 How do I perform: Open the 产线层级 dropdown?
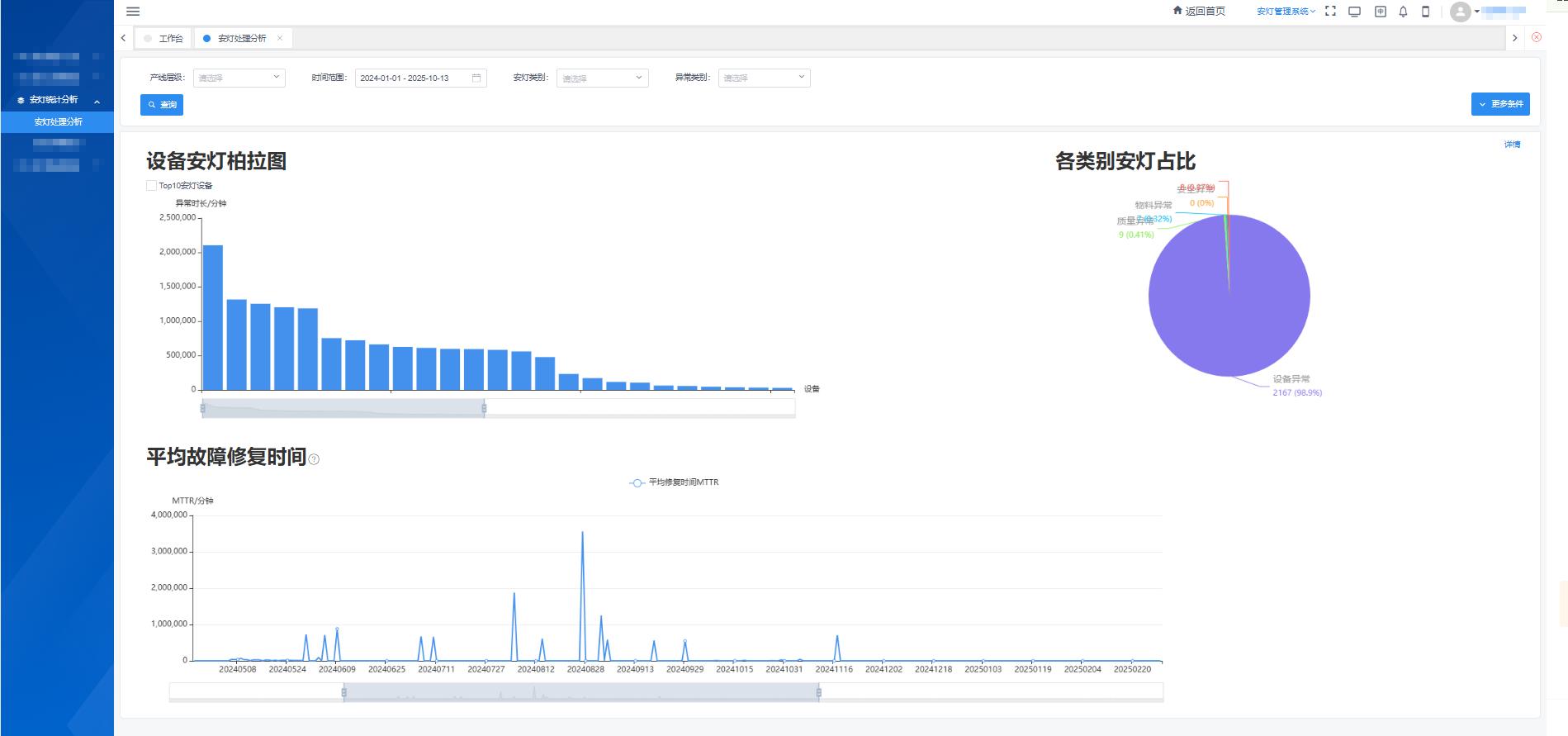click(239, 78)
